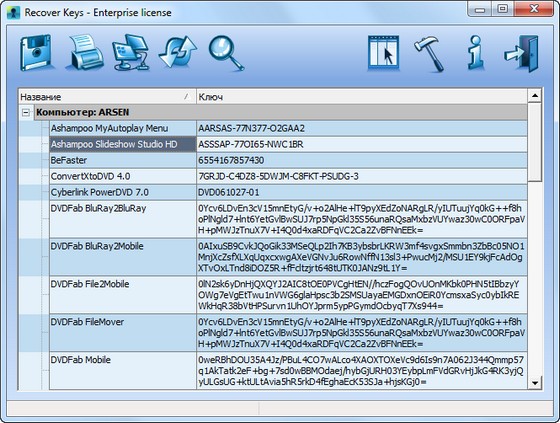Viewport: 560px width, 423px height.
Task: Click the Ключ column header
Action: (x=362, y=97)
